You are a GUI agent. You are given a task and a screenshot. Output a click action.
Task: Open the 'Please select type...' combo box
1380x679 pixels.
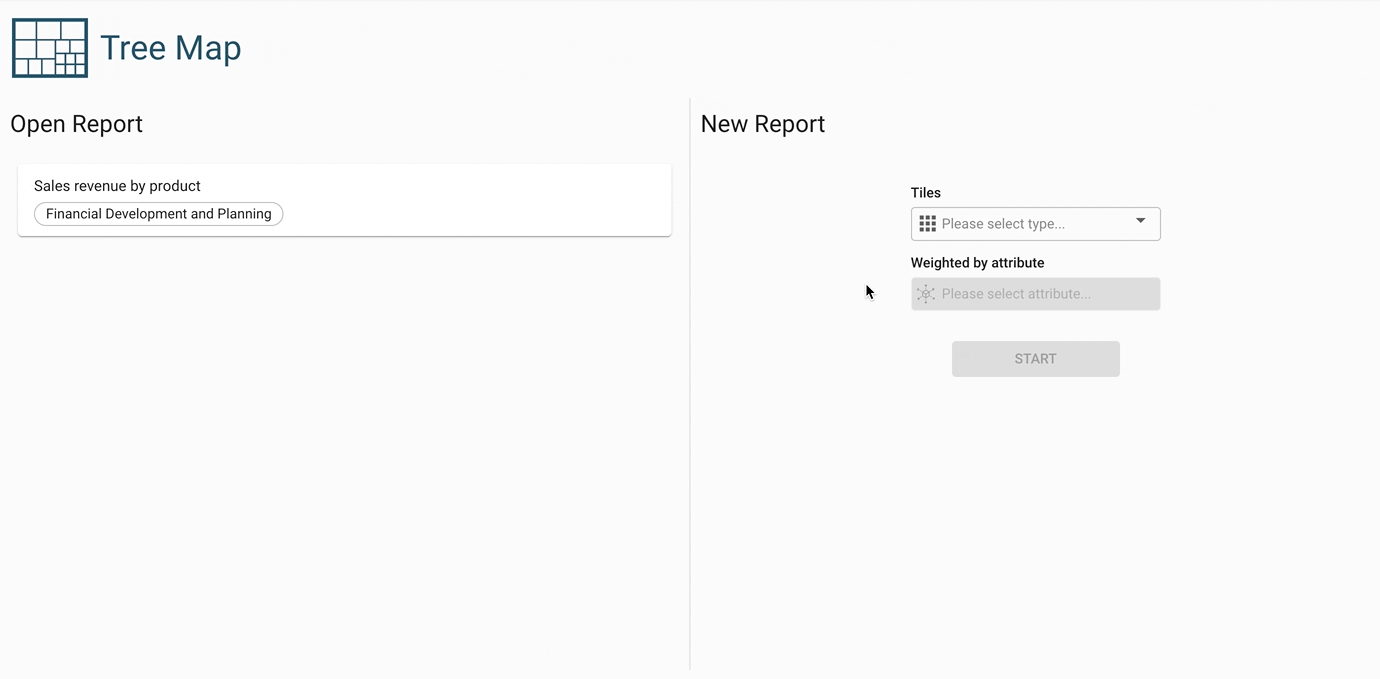click(x=1030, y=224)
